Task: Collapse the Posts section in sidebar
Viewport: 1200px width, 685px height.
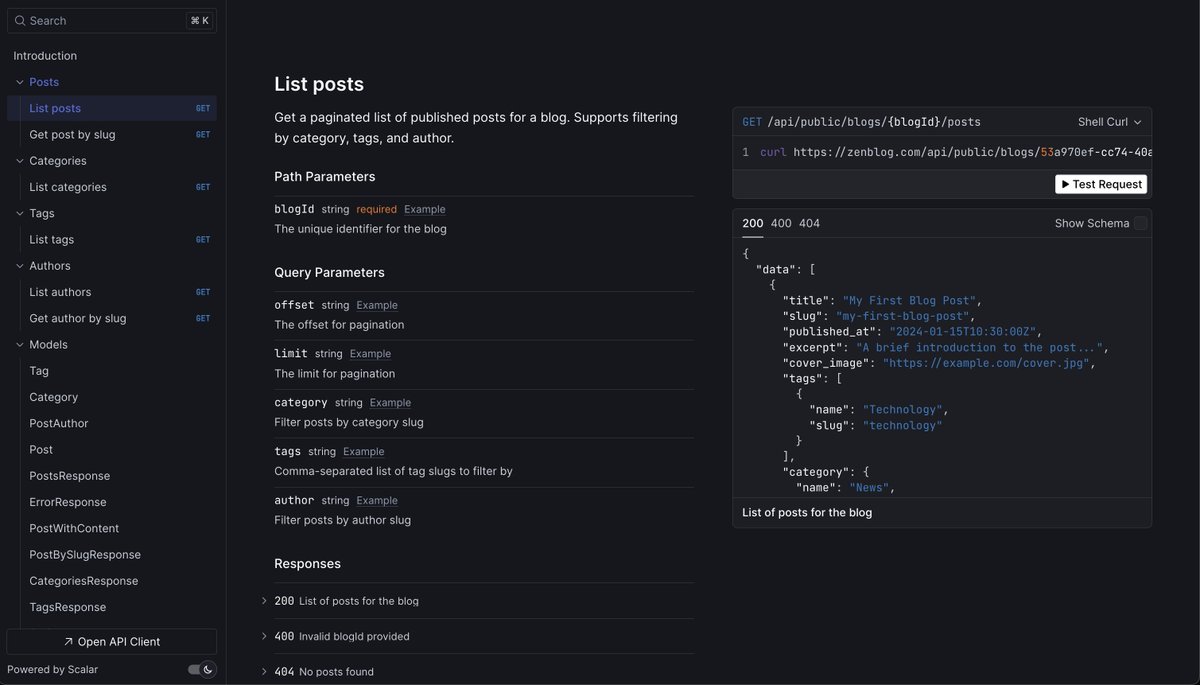Action: [x=20, y=82]
